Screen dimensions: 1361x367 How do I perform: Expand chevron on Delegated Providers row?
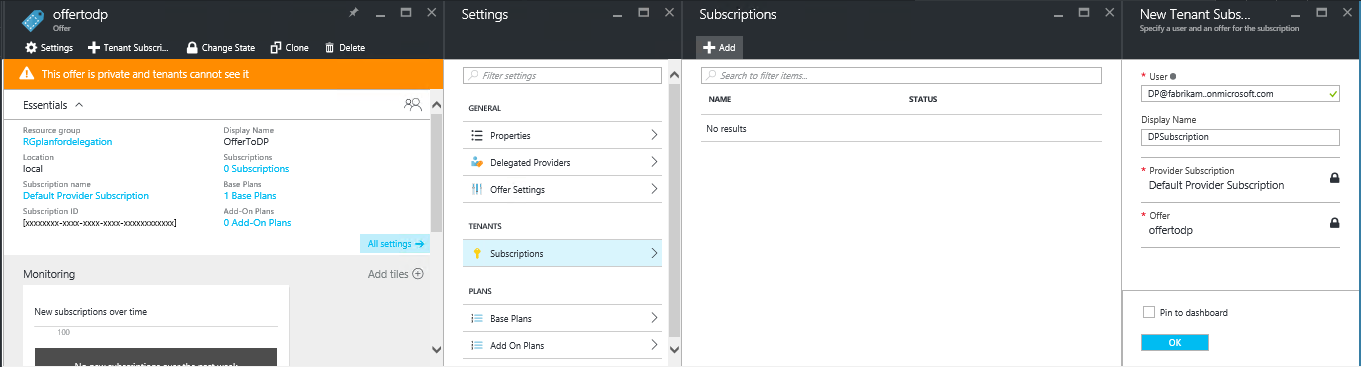654,162
